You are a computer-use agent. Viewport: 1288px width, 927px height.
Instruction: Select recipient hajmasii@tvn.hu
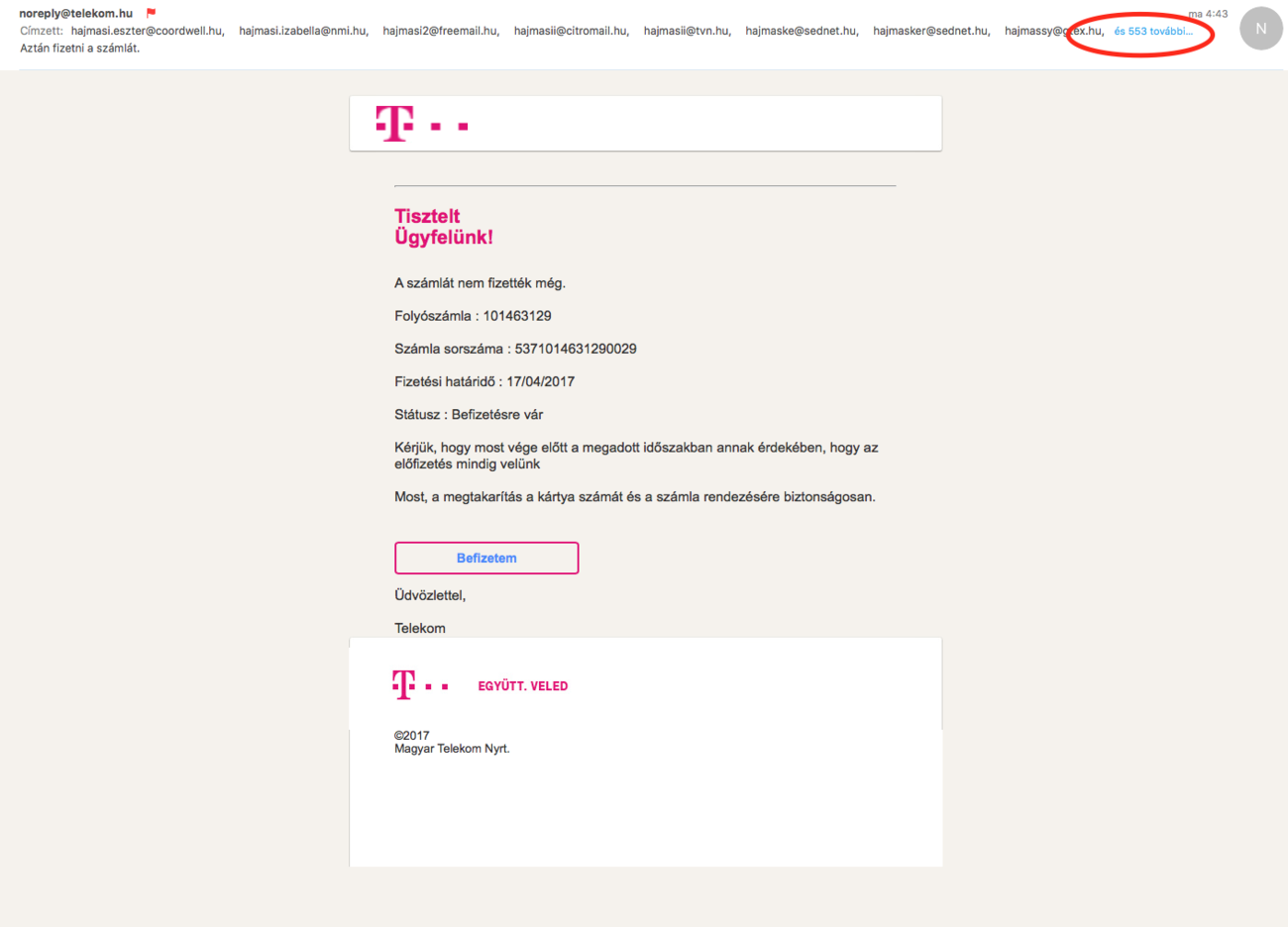[687, 31]
